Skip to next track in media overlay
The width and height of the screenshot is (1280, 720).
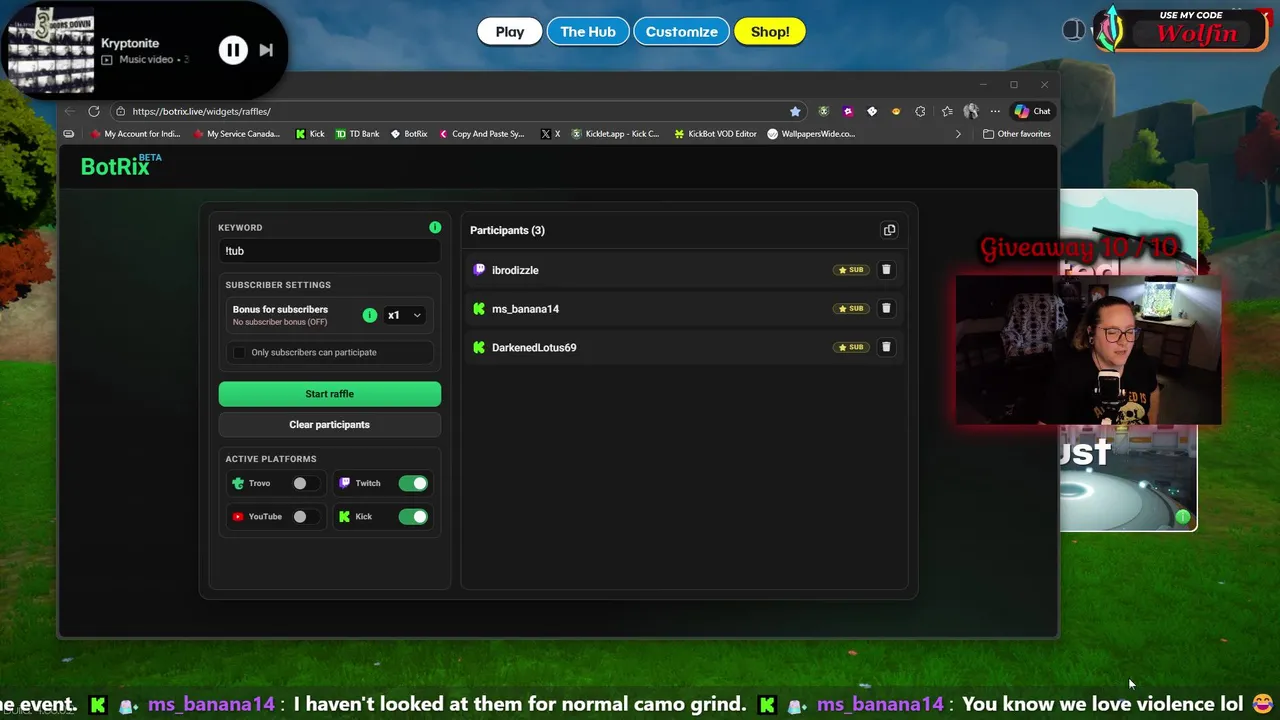266,50
